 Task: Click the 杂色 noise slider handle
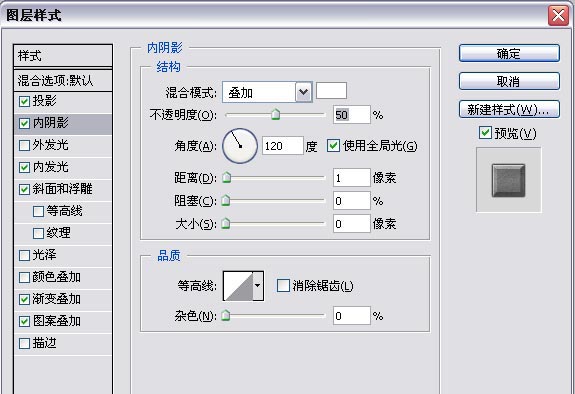click(226, 315)
